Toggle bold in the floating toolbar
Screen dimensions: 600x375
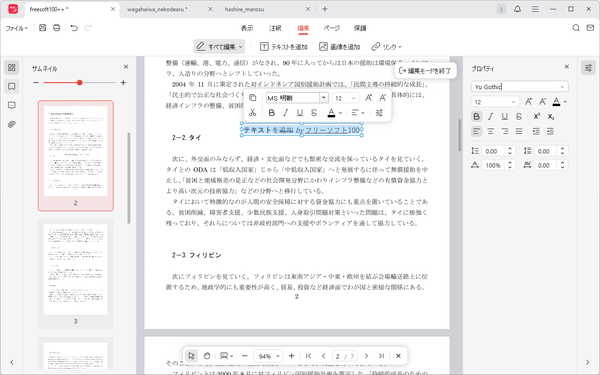(x=272, y=113)
